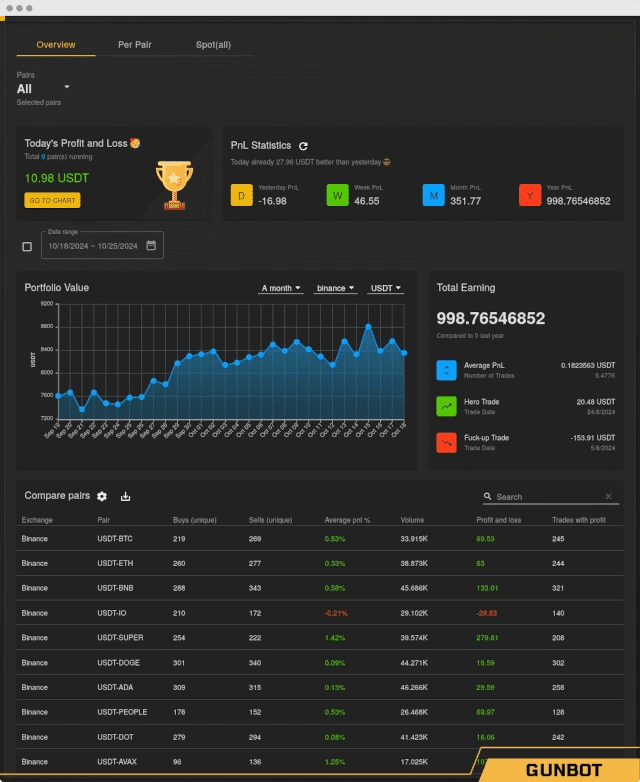Download Compare pairs data
The height and width of the screenshot is (782, 640).
pos(125,496)
